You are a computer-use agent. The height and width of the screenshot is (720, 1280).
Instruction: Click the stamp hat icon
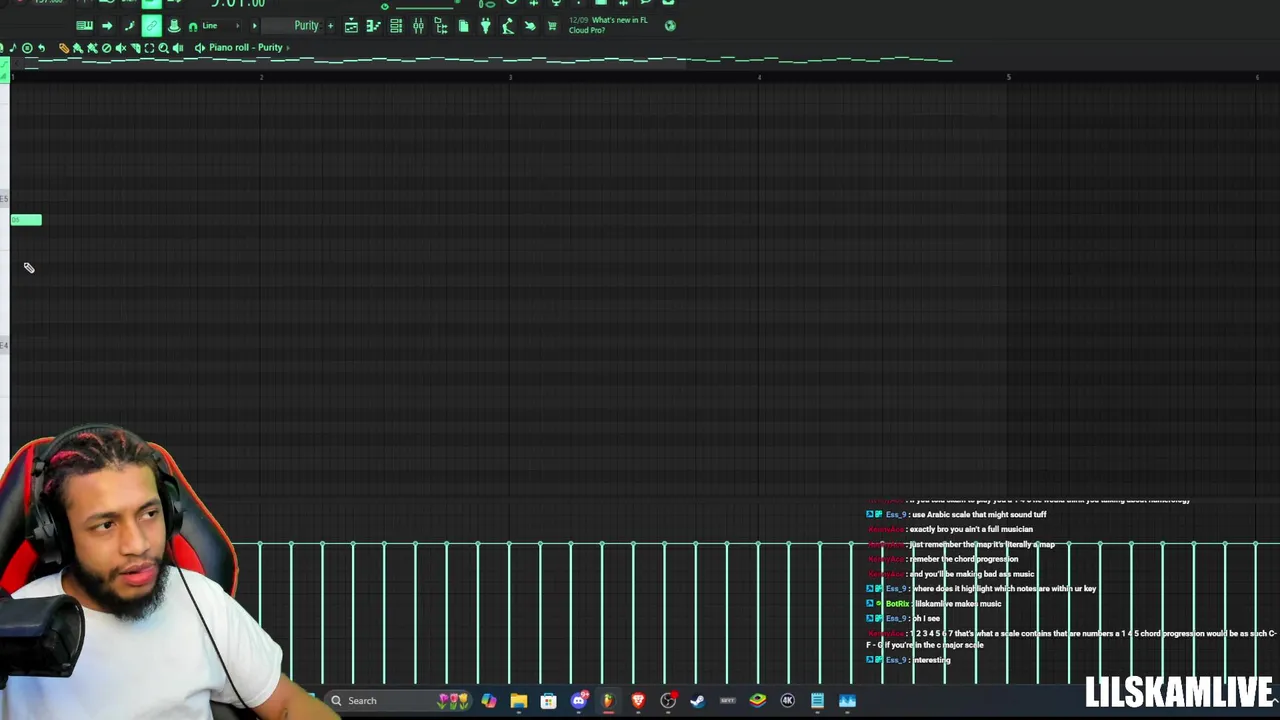point(174,26)
